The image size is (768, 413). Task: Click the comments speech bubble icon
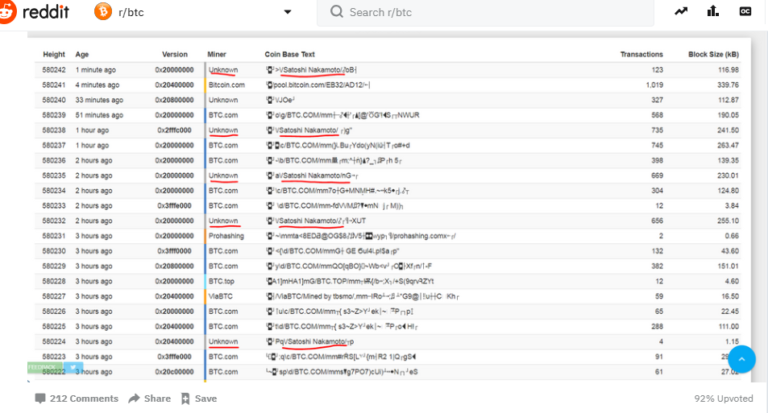click(x=40, y=398)
